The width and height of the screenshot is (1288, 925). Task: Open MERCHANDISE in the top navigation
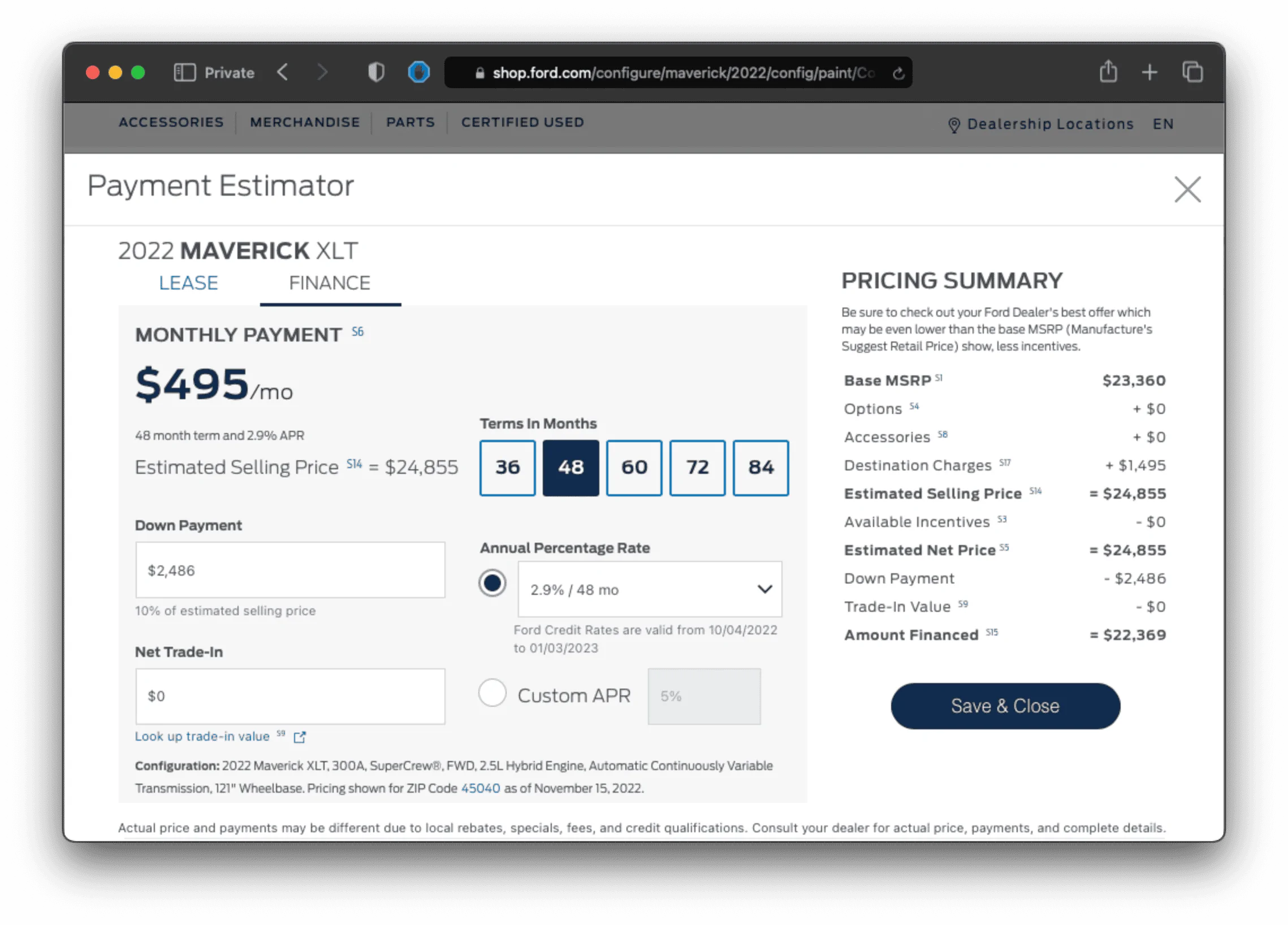click(x=305, y=122)
